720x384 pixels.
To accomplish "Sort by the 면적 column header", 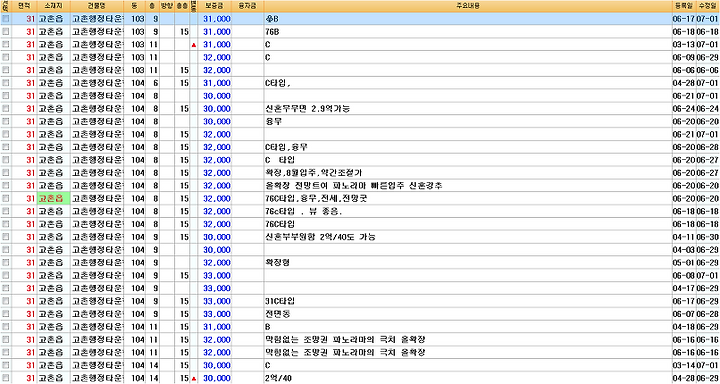I will (x=24, y=6).
